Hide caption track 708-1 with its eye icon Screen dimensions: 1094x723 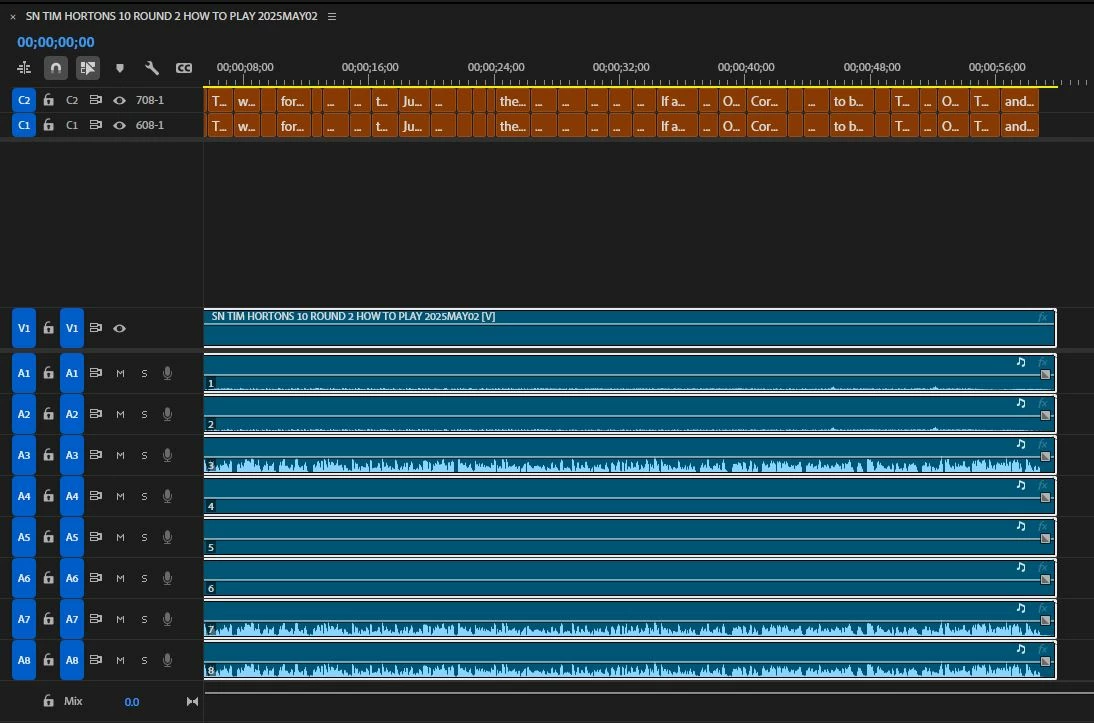coord(119,100)
